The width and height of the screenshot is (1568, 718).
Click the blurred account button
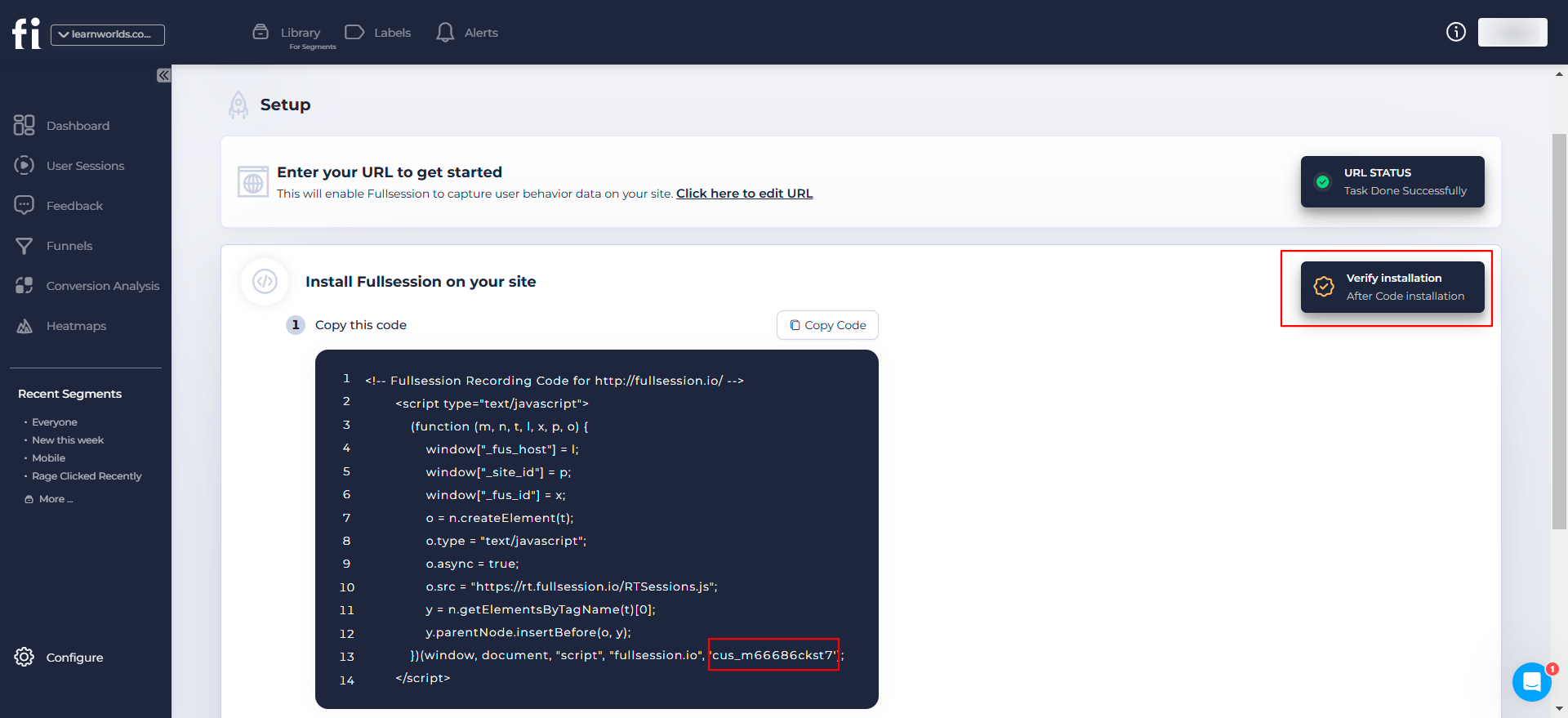click(1512, 32)
